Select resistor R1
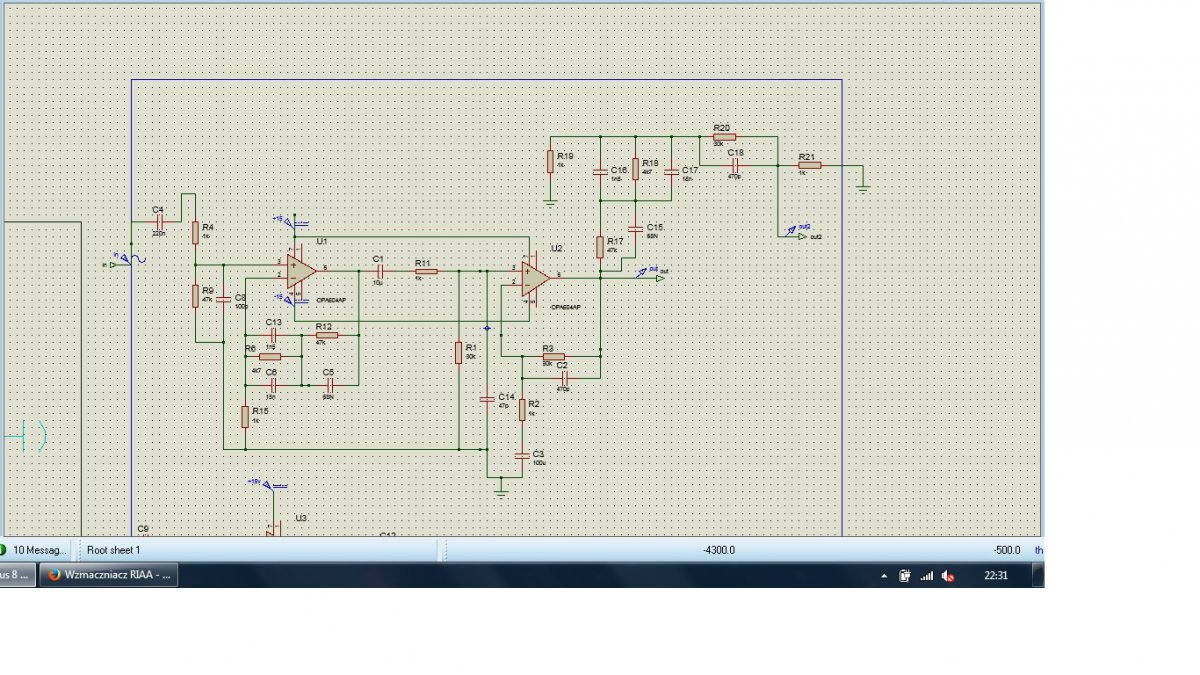 pyautogui.click(x=458, y=352)
